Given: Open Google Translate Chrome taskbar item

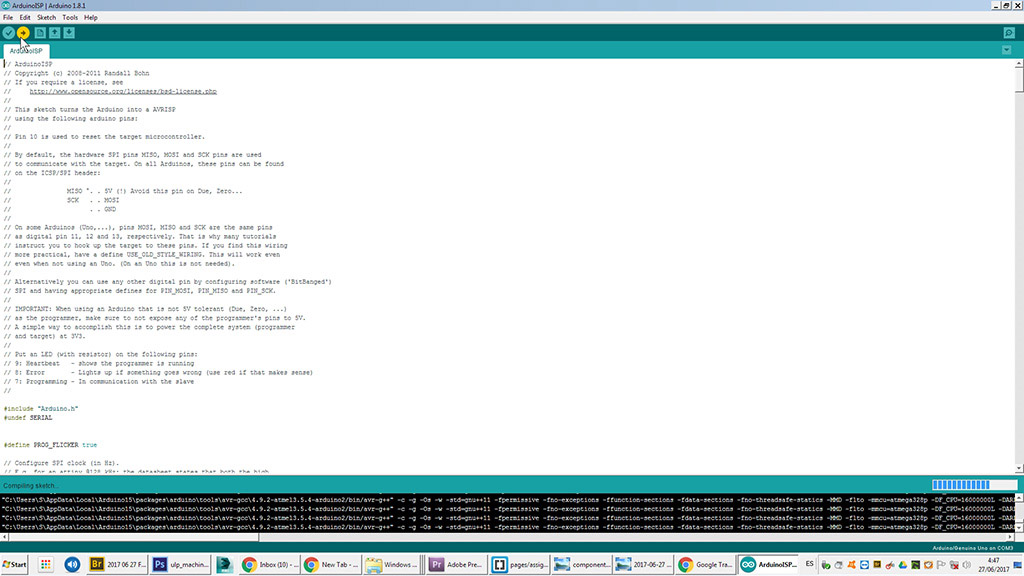Looking at the screenshot, I should pyautogui.click(x=706, y=564).
